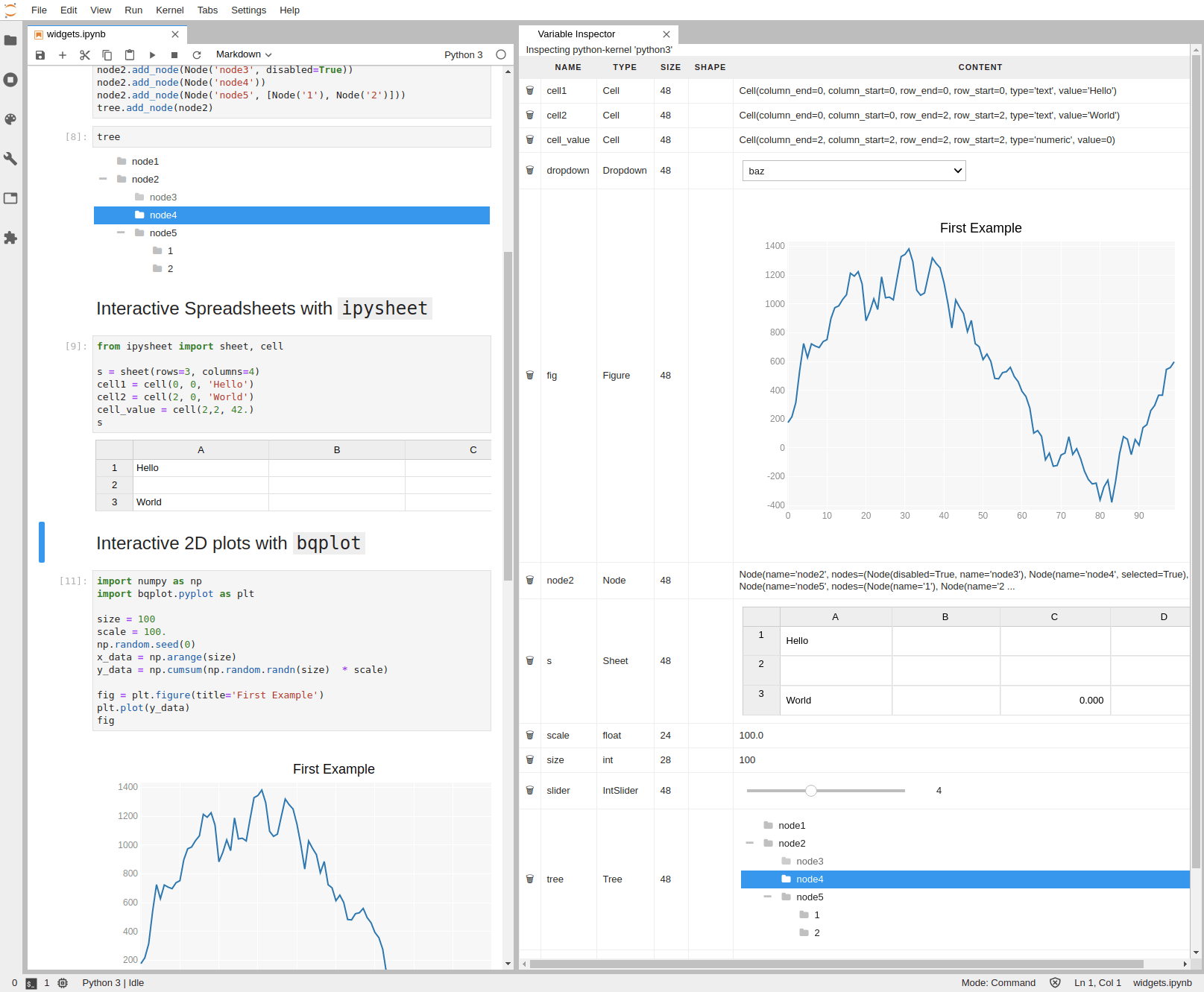This screenshot has width=1204, height=992.
Task: Delete the slider variable from the inspector
Action: [x=529, y=790]
